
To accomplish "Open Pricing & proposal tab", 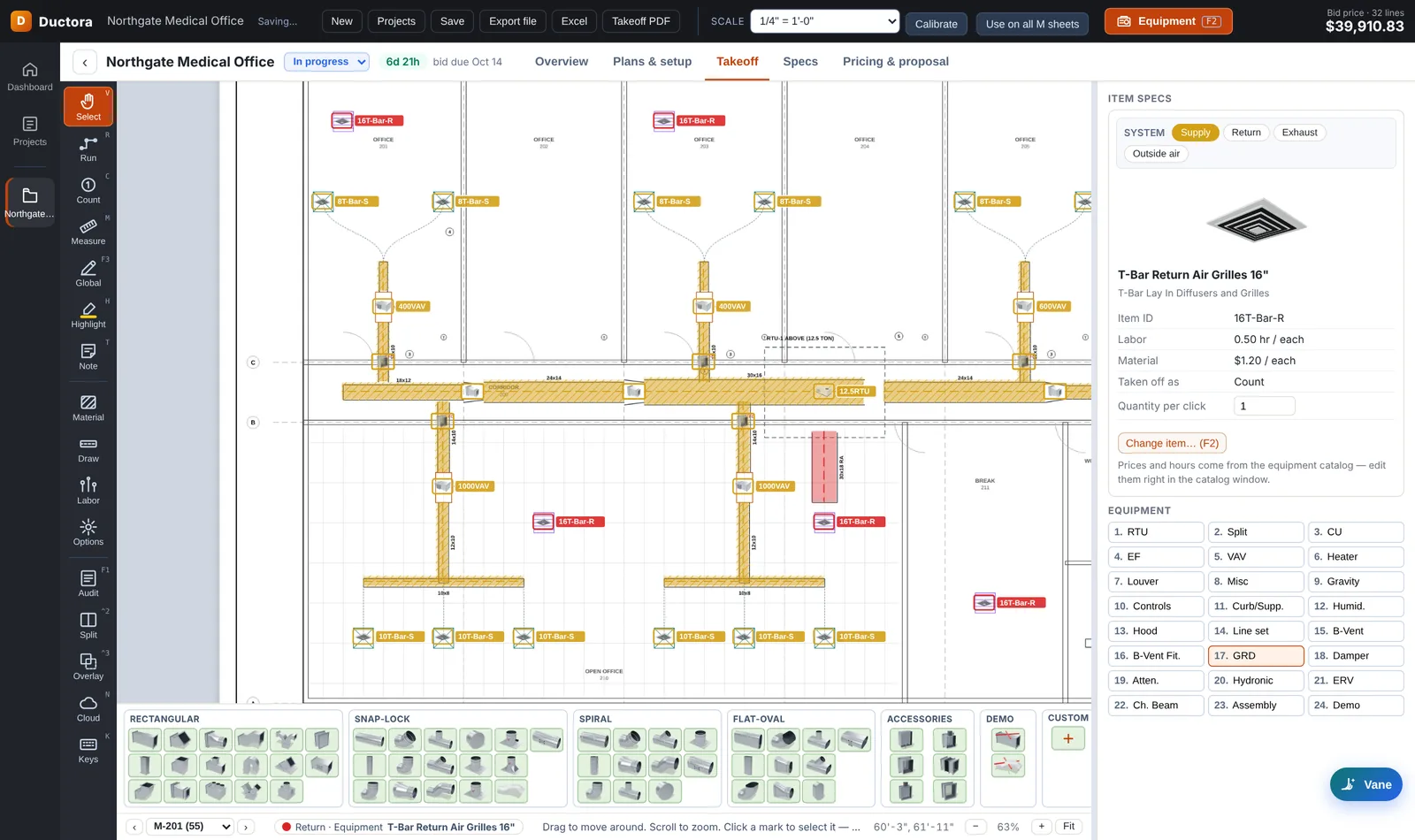I will [896, 62].
